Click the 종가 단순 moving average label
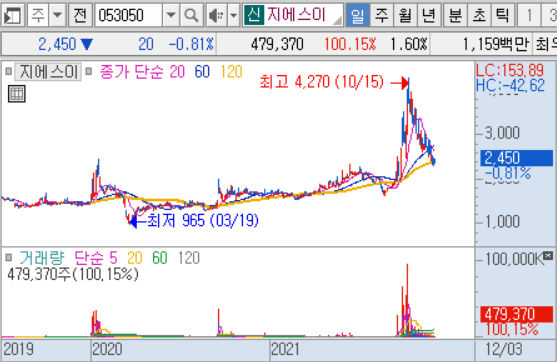The image size is (557, 362). pyautogui.click(x=132, y=72)
